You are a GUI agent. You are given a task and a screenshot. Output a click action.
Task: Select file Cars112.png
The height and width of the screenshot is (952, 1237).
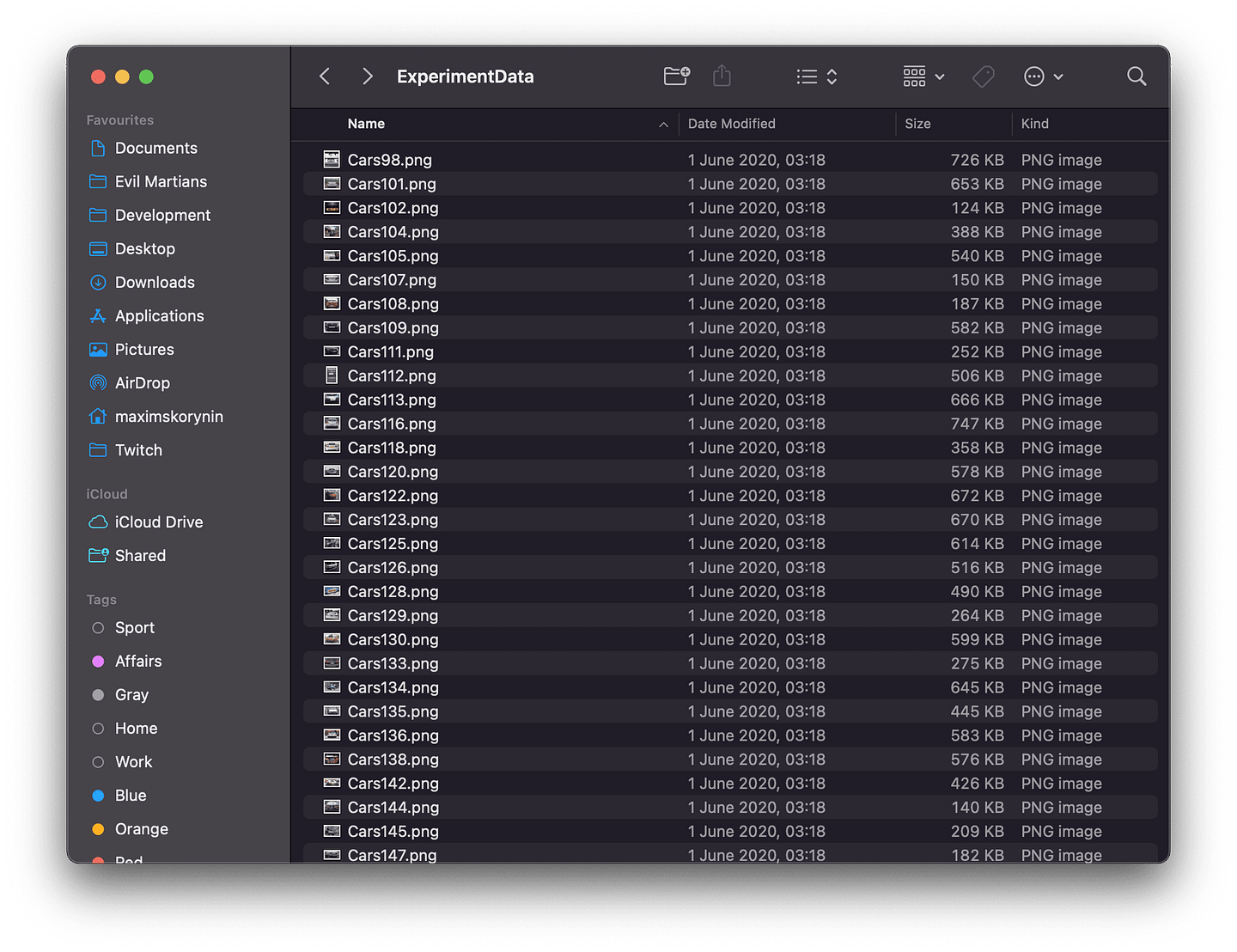tap(730, 375)
